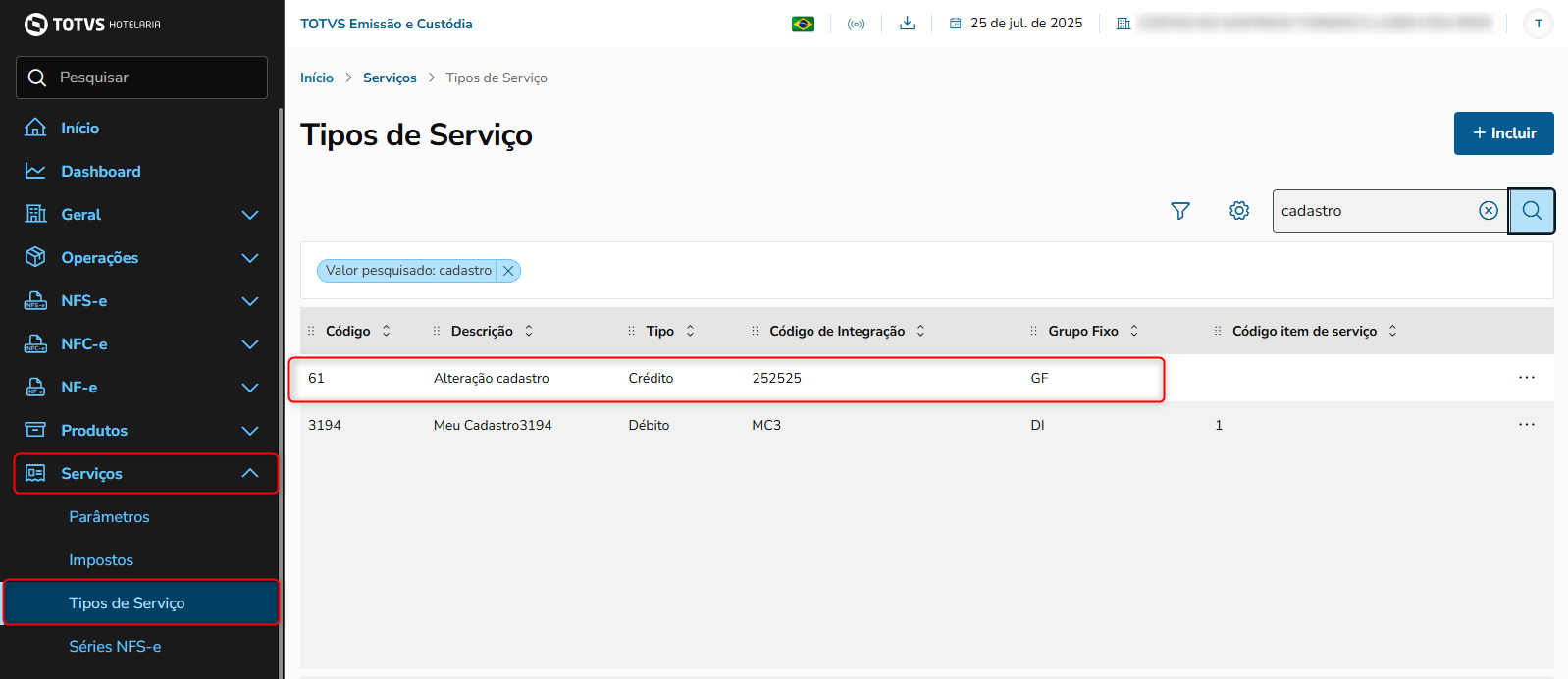This screenshot has width=1568, height=679.
Task: Click the magnifier search button
Action: (1532, 211)
